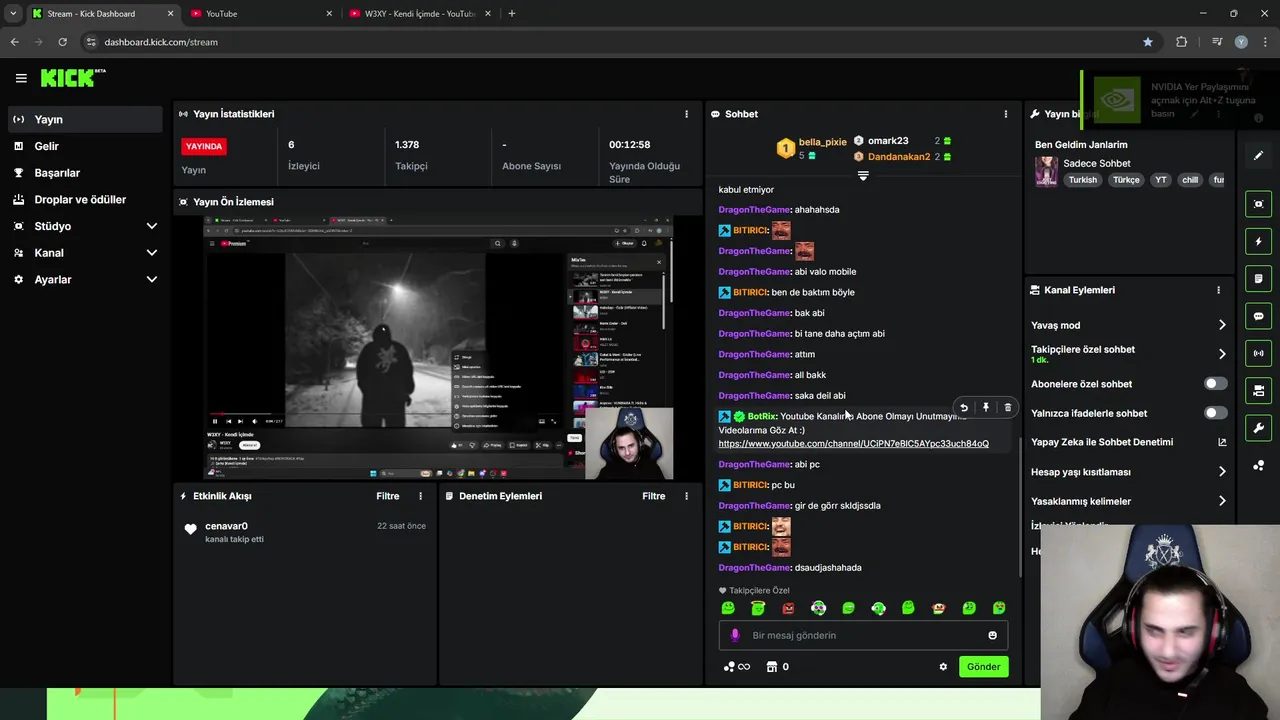
Task: Open the YouTube channel link in chat
Action: pos(853,444)
